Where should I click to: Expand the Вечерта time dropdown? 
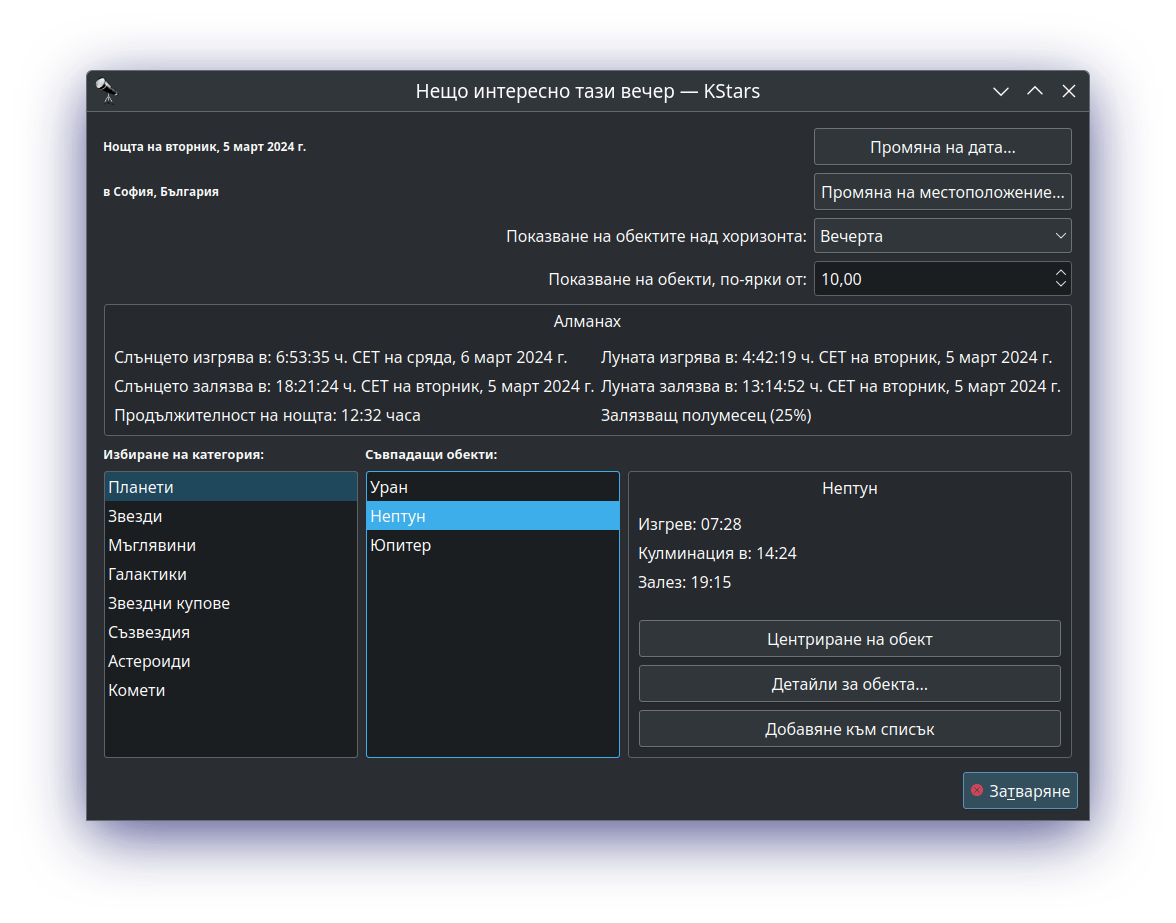942,236
